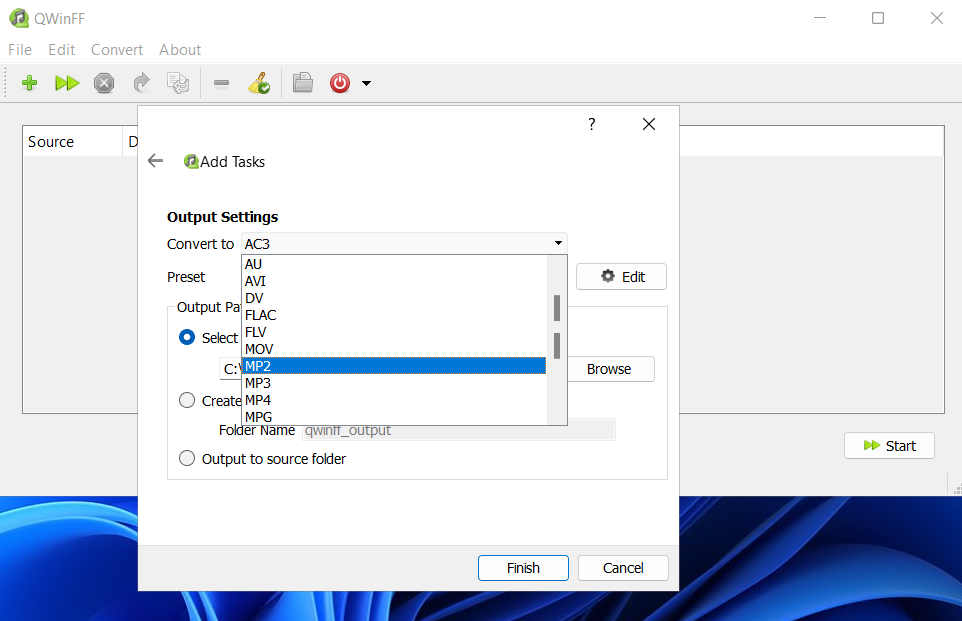Click the Retry curved arrow toolbar icon
Image resolution: width=962 pixels, height=621 pixels.
pos(141,83)
